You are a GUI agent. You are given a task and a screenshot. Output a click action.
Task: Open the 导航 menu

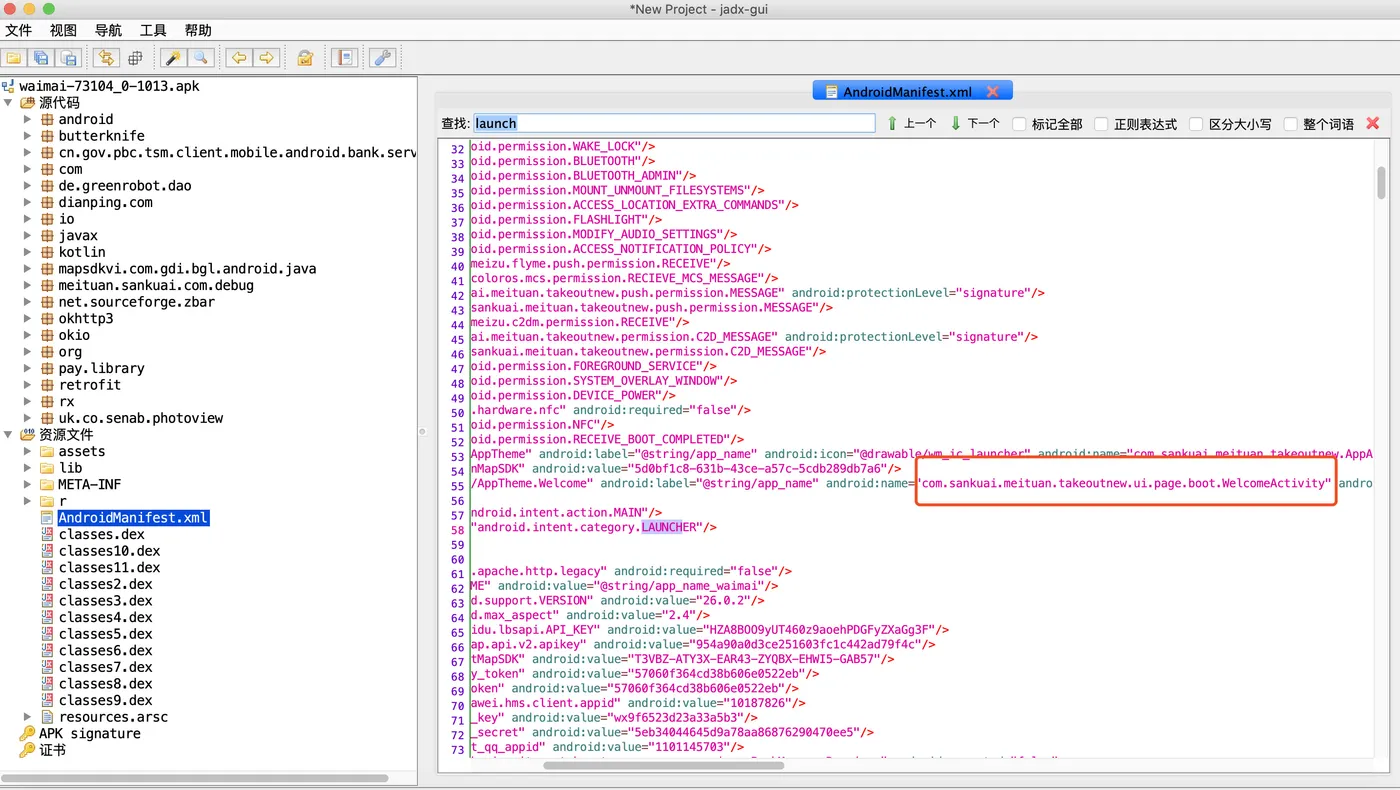[108, 30]
